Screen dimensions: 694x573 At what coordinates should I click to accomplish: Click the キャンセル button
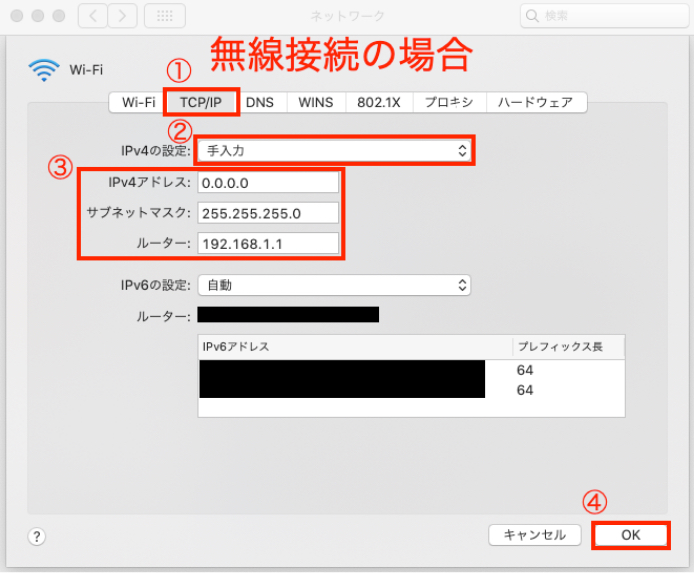(x=535, y=535)
